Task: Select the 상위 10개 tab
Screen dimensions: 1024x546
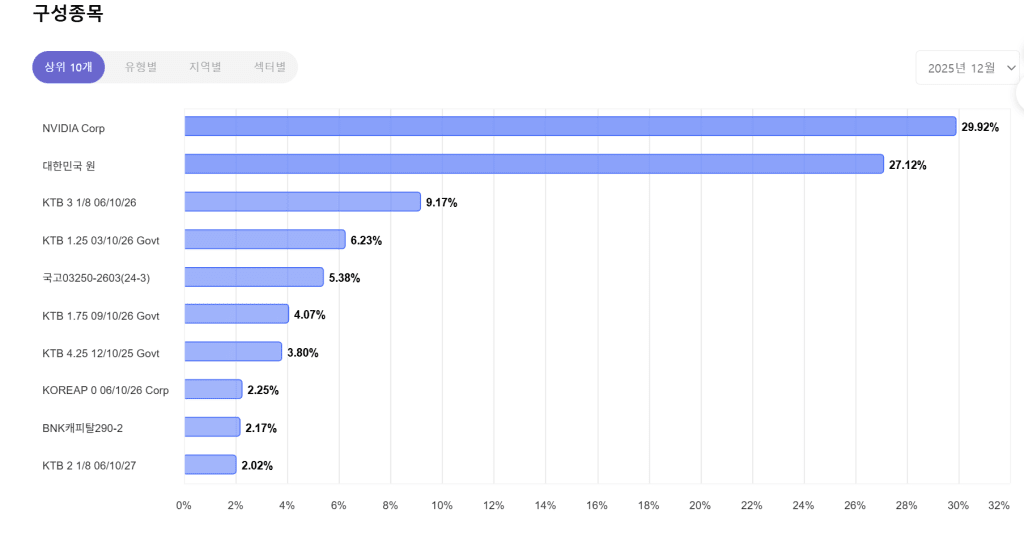Action: 68,67
